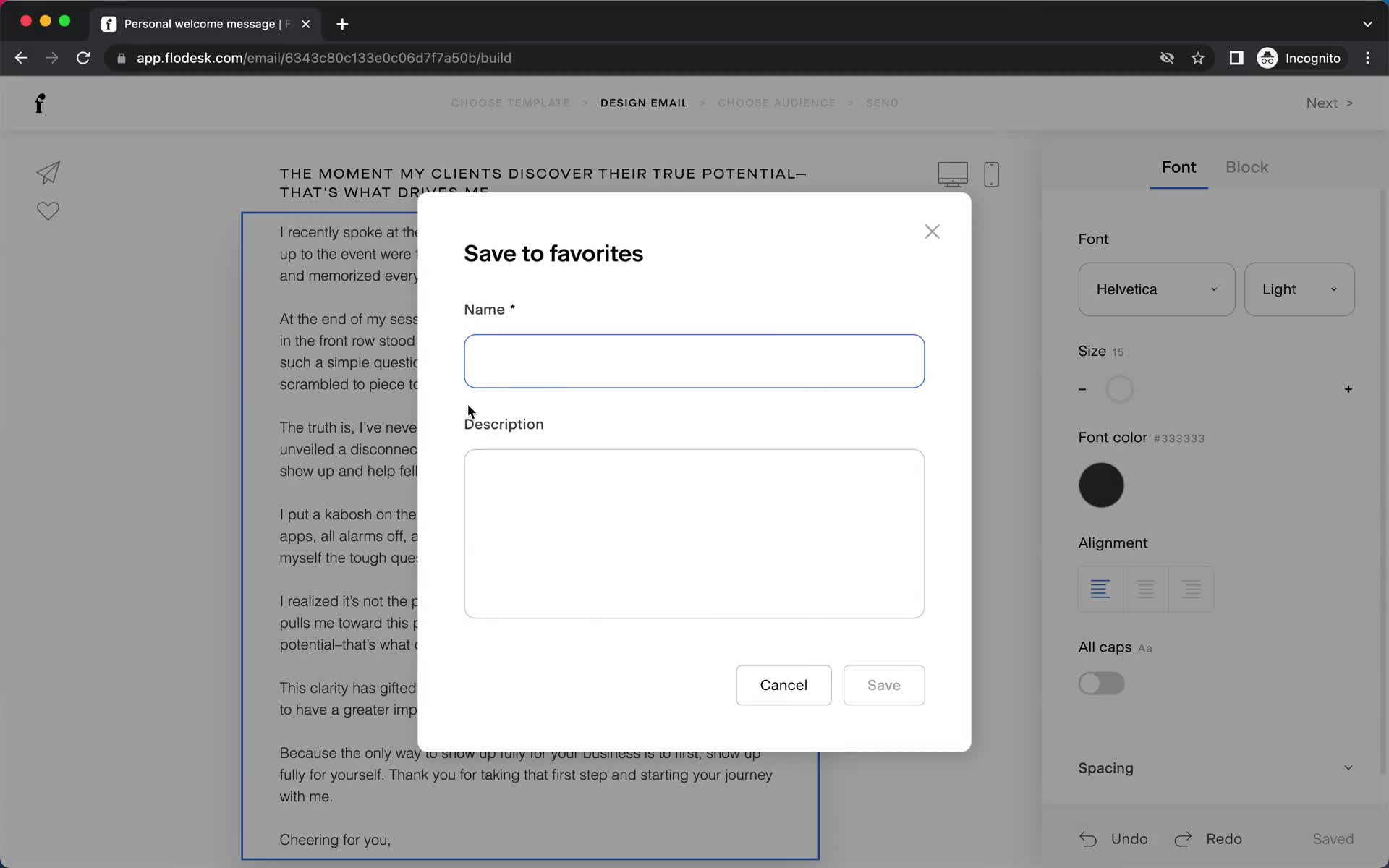Click the Flodesk logo icon top-left
This screenshot has width=1389, height=868.
click(40, 102)
